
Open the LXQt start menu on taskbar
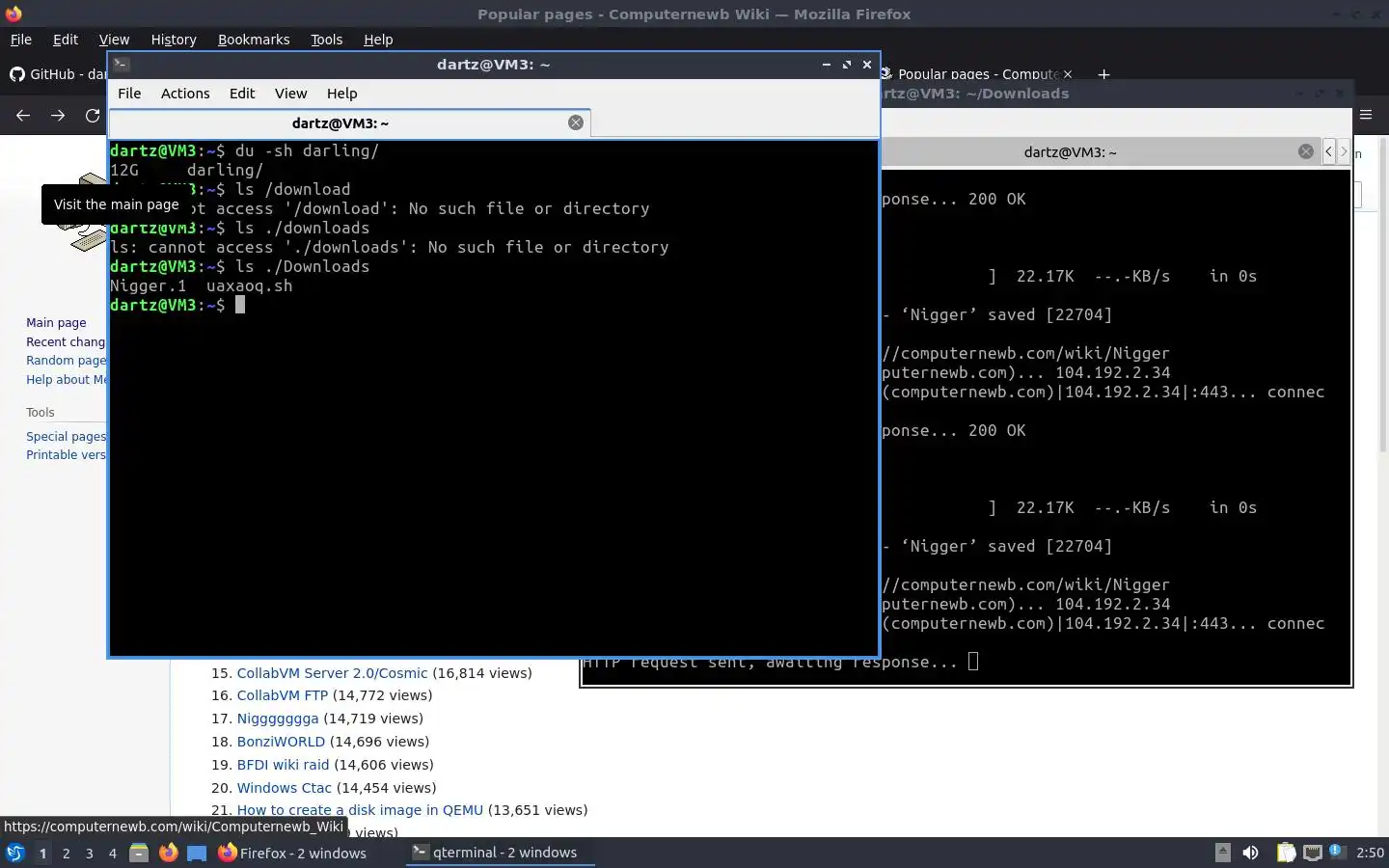(x=14, y=853)
